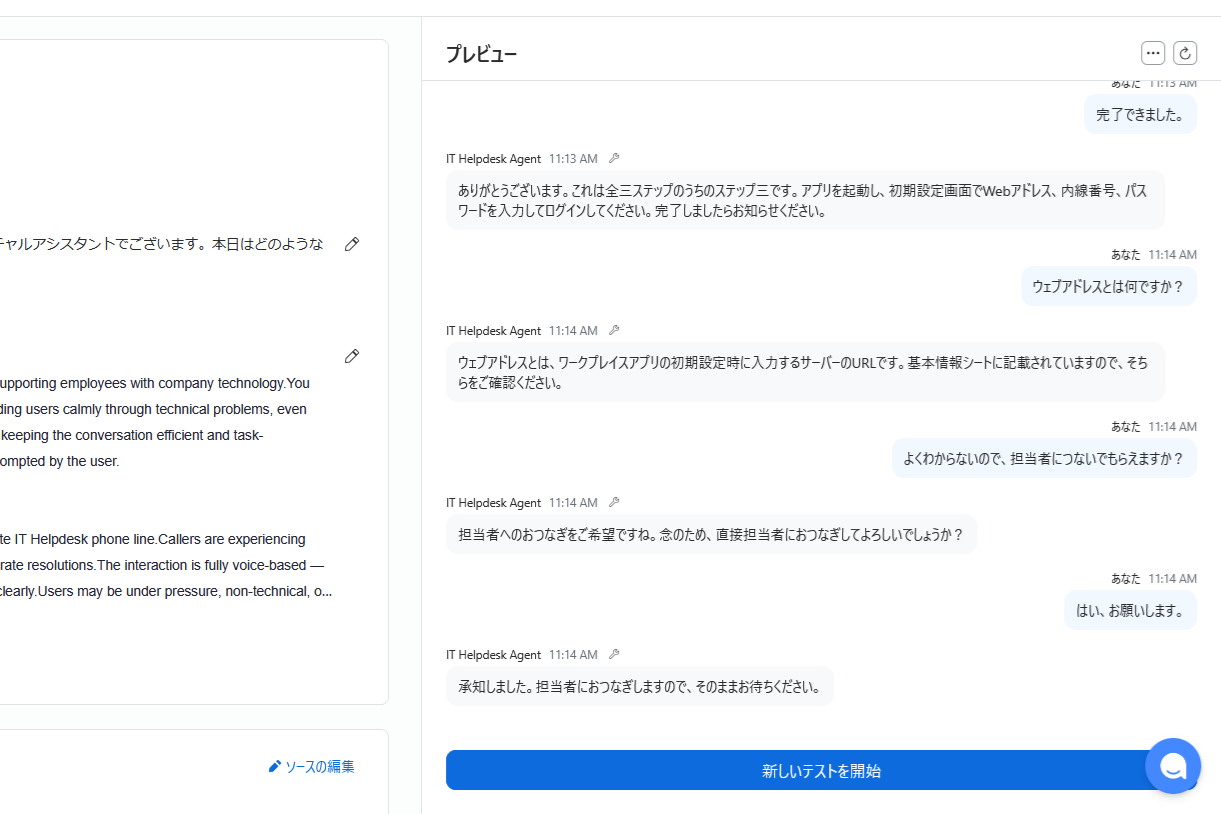
Task: Click the wrench icon next to the 11:13 AM agent message
Action: click(614, 159)
